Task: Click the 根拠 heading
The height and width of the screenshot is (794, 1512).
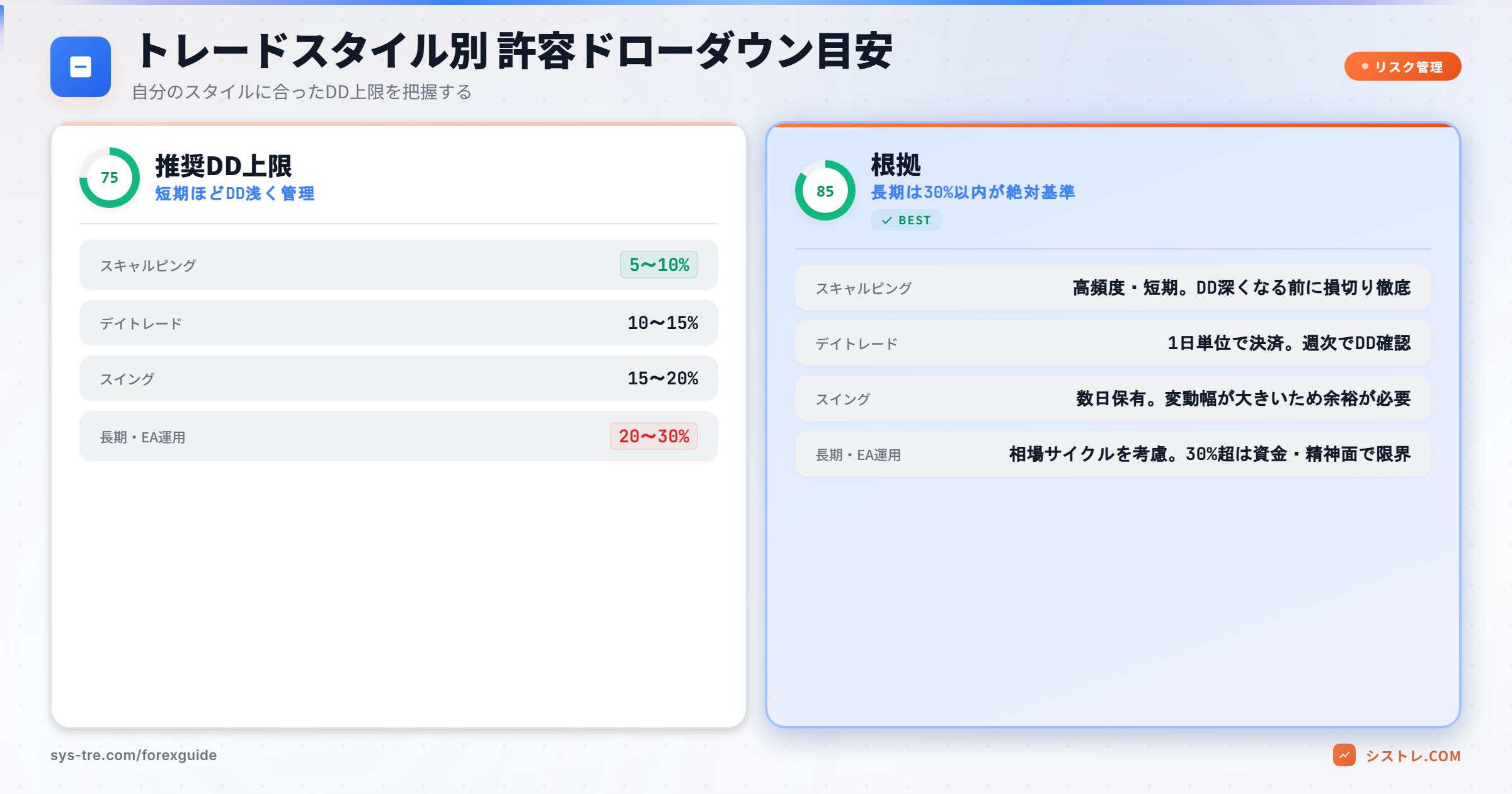Action: tap(896, 164)
